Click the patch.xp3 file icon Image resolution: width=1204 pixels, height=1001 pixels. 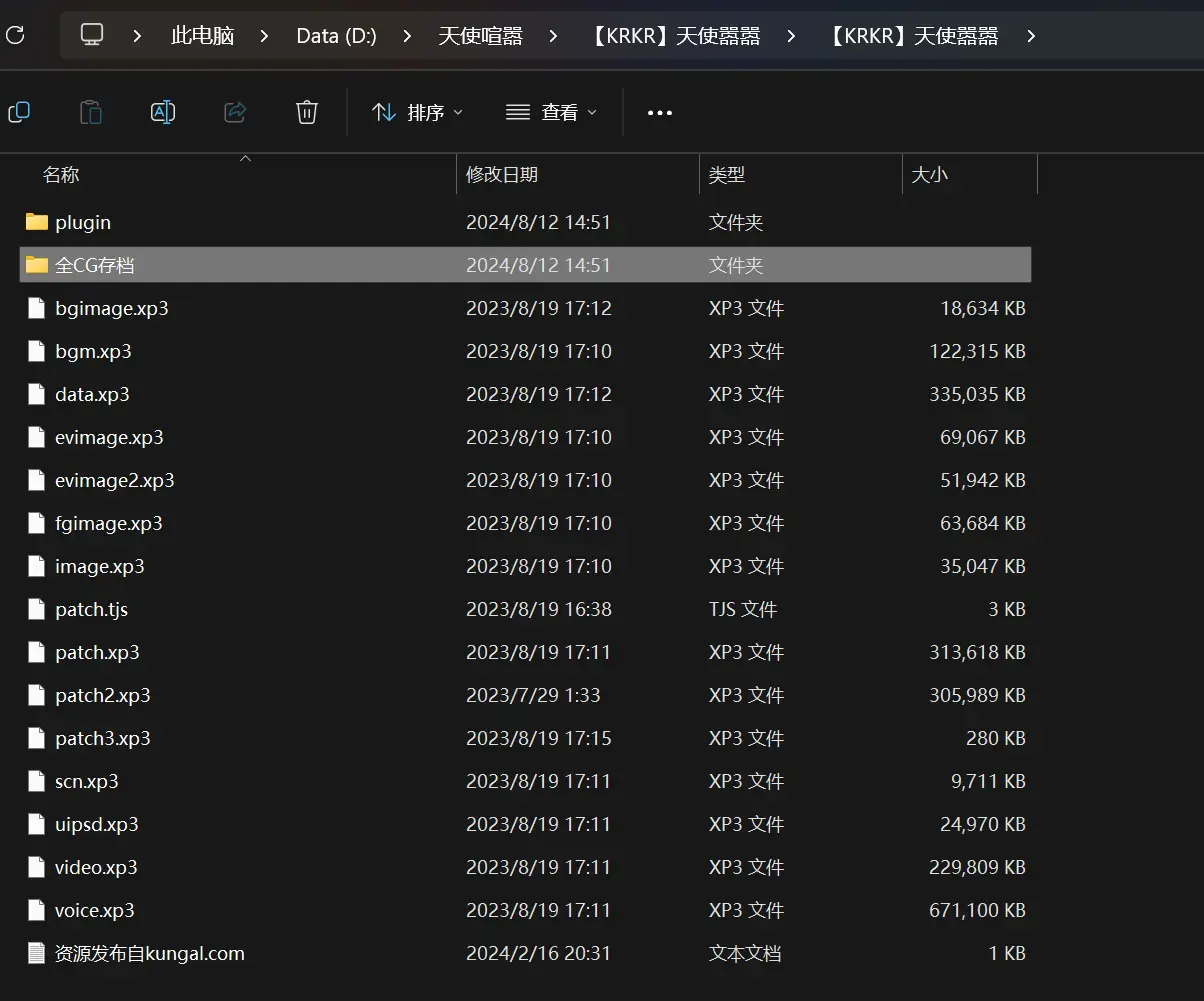[x=37, y=652]
